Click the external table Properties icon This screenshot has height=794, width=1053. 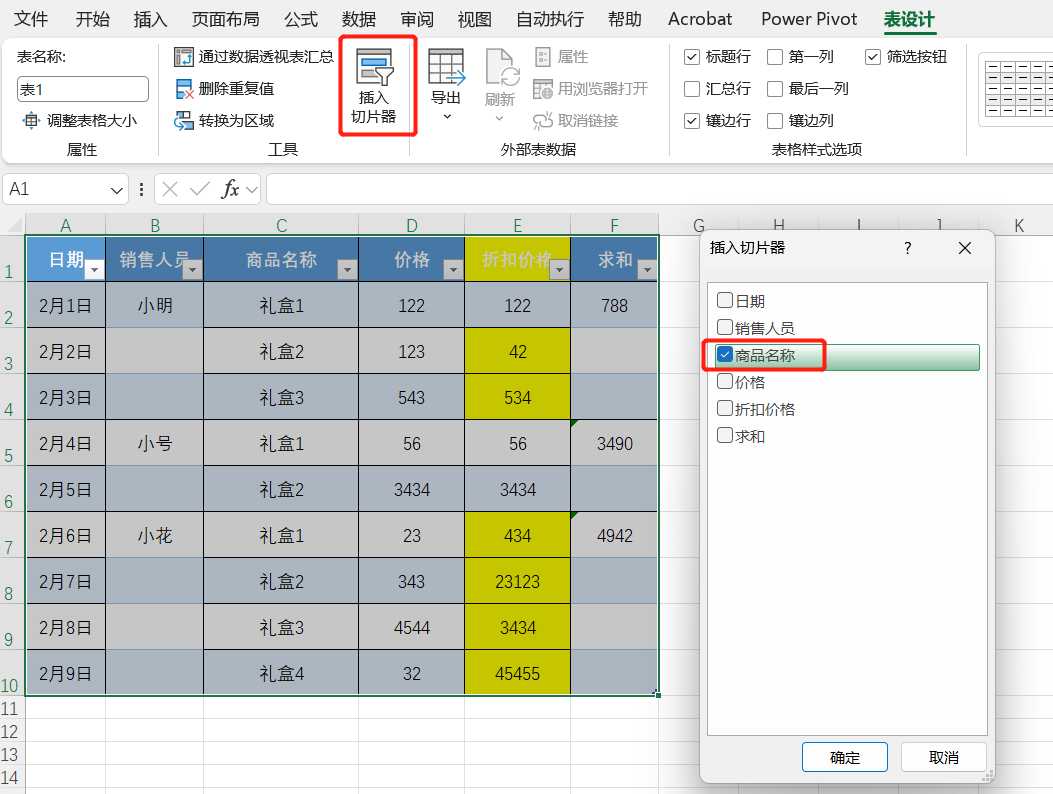point(543,56)
